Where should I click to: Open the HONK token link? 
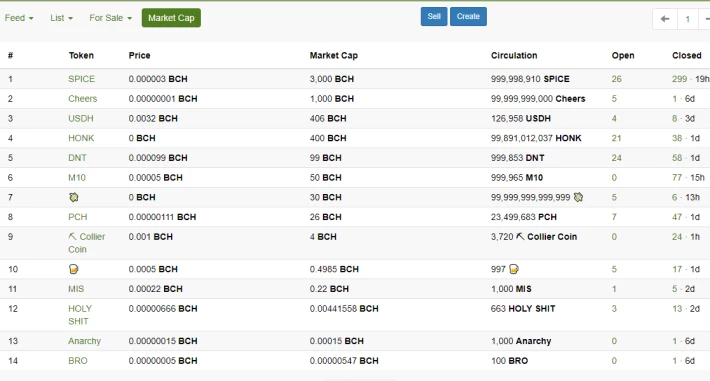point(81,138)
